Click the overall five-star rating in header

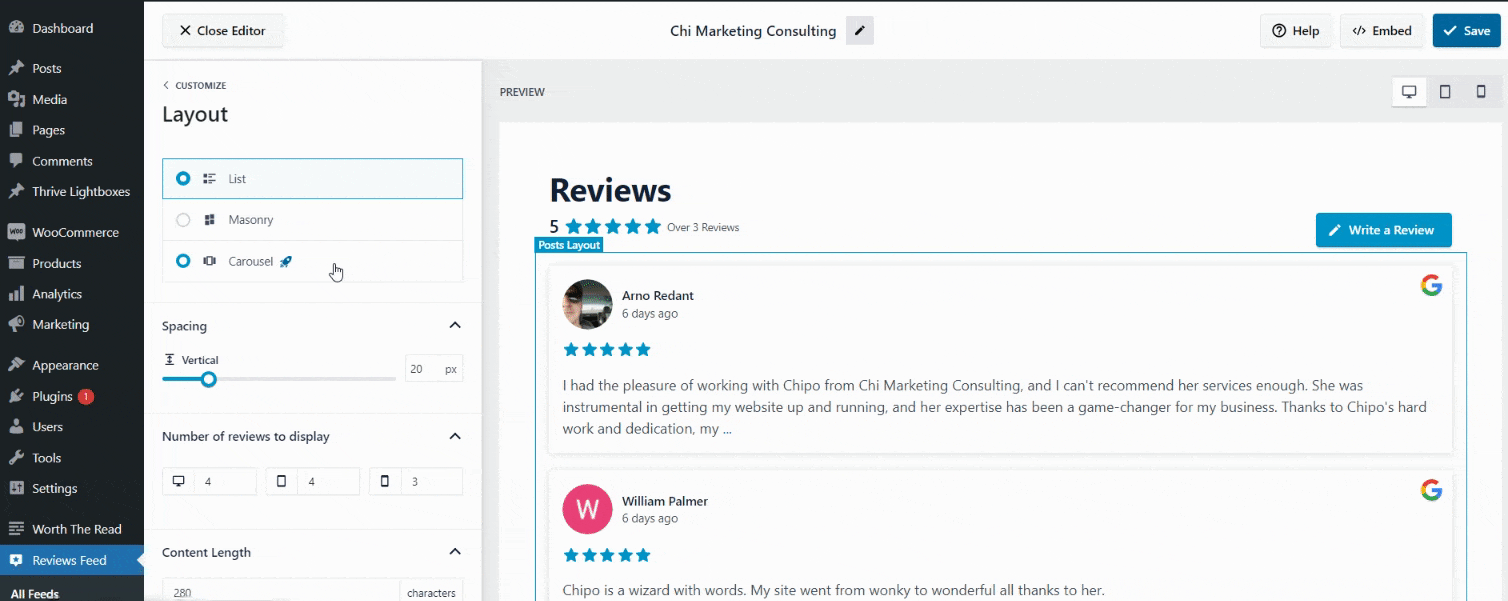click(x=613, y=227)
